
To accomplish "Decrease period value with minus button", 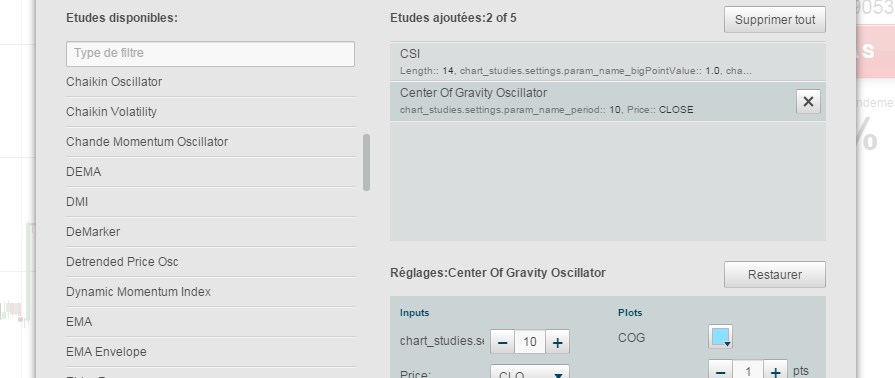I will click(x=502, y=342).
